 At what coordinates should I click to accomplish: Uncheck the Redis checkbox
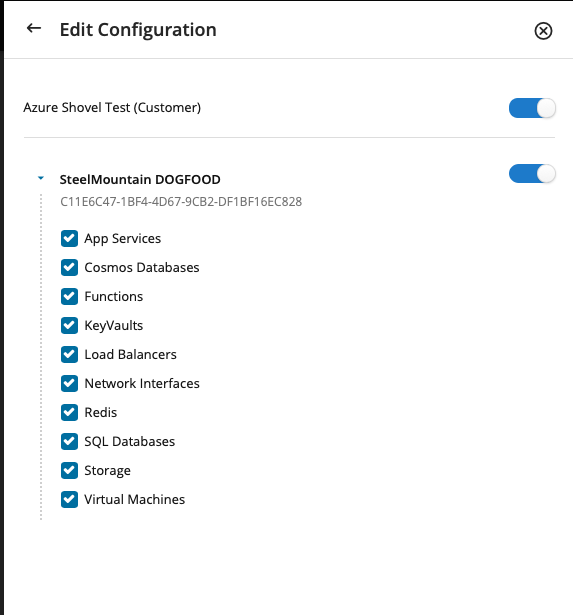pyautogui.click(x=69, y=413)
